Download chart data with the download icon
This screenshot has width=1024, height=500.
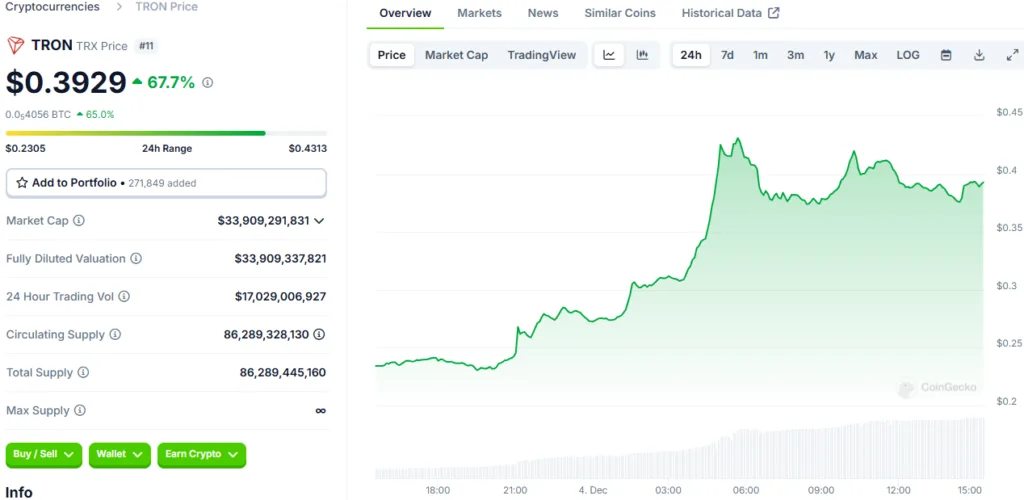point(979,55)
